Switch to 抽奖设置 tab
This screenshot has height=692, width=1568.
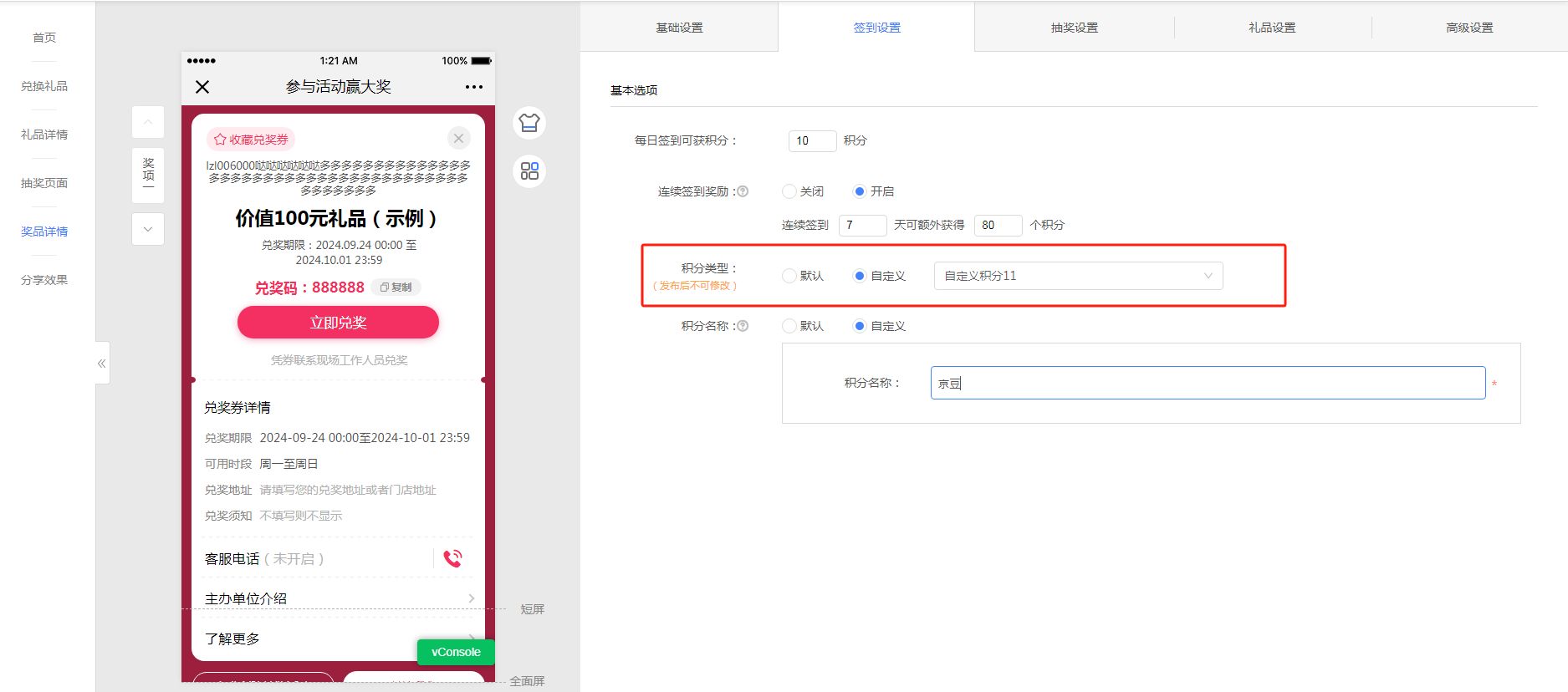point(1075,28)
